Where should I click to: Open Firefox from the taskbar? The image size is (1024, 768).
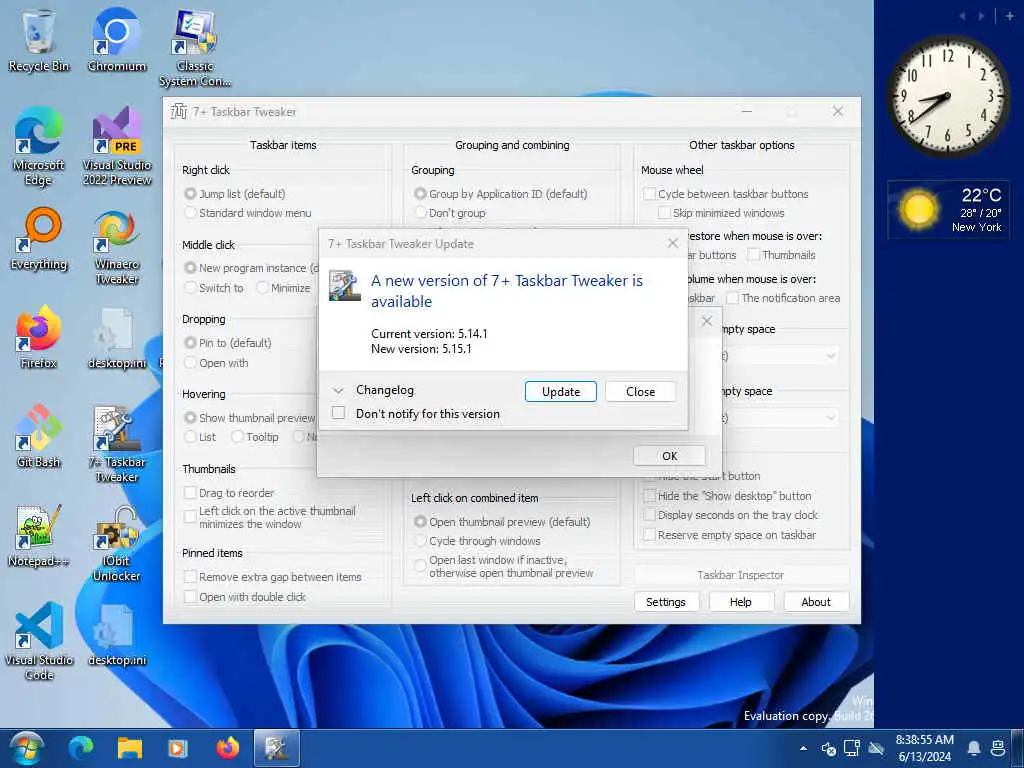click(227, 748)
